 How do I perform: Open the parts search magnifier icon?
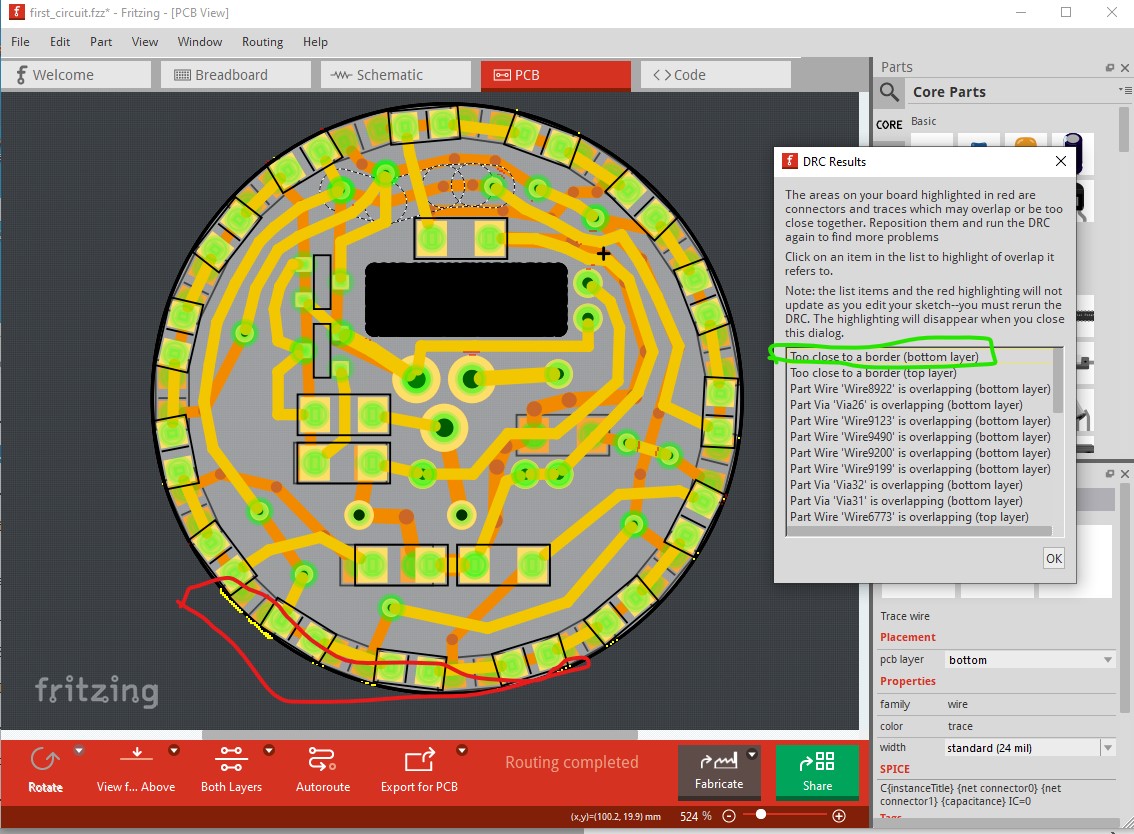click(890, 92)
